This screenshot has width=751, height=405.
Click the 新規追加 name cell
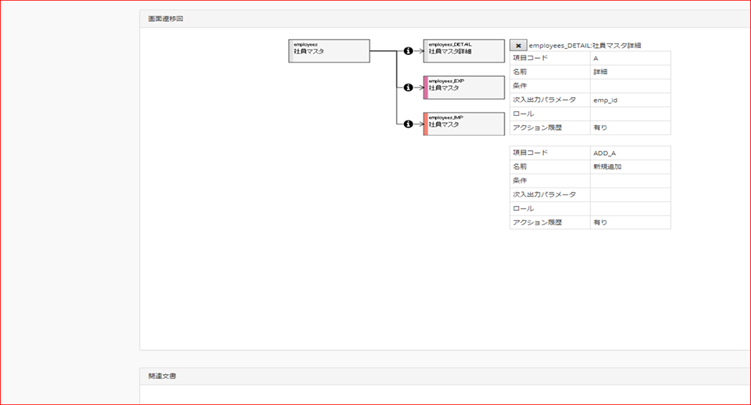(630, 167)
